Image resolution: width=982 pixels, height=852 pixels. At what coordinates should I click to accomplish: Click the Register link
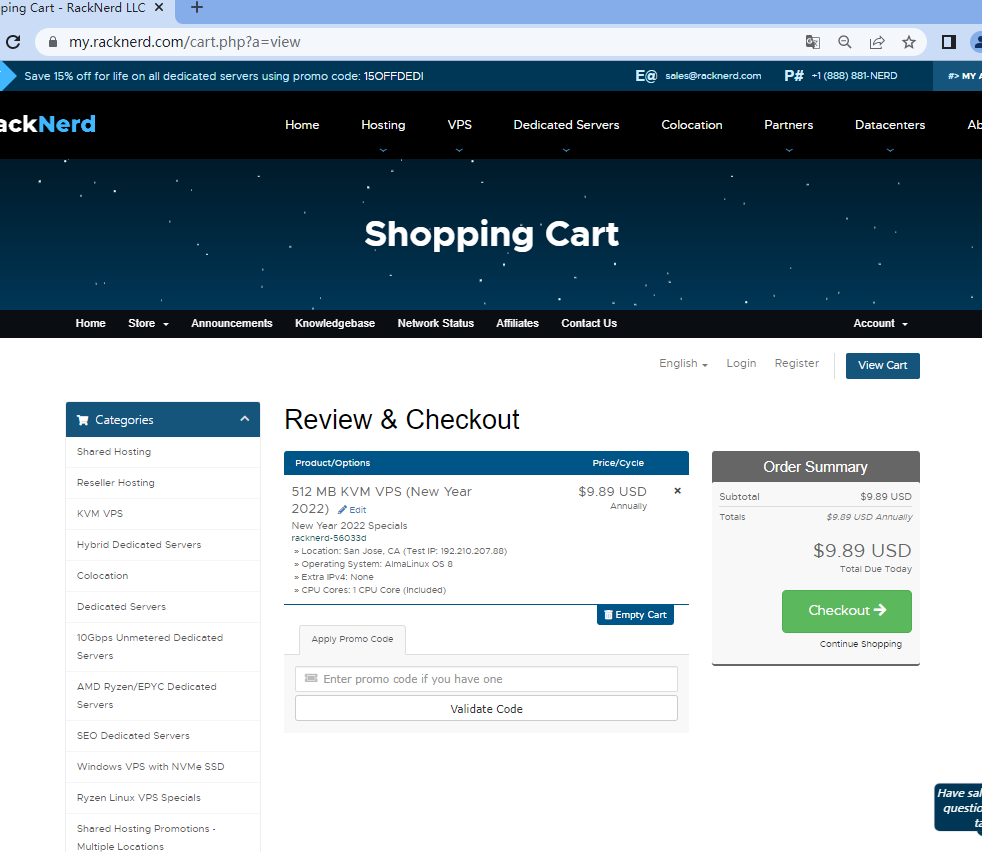(x=797, y=363)
